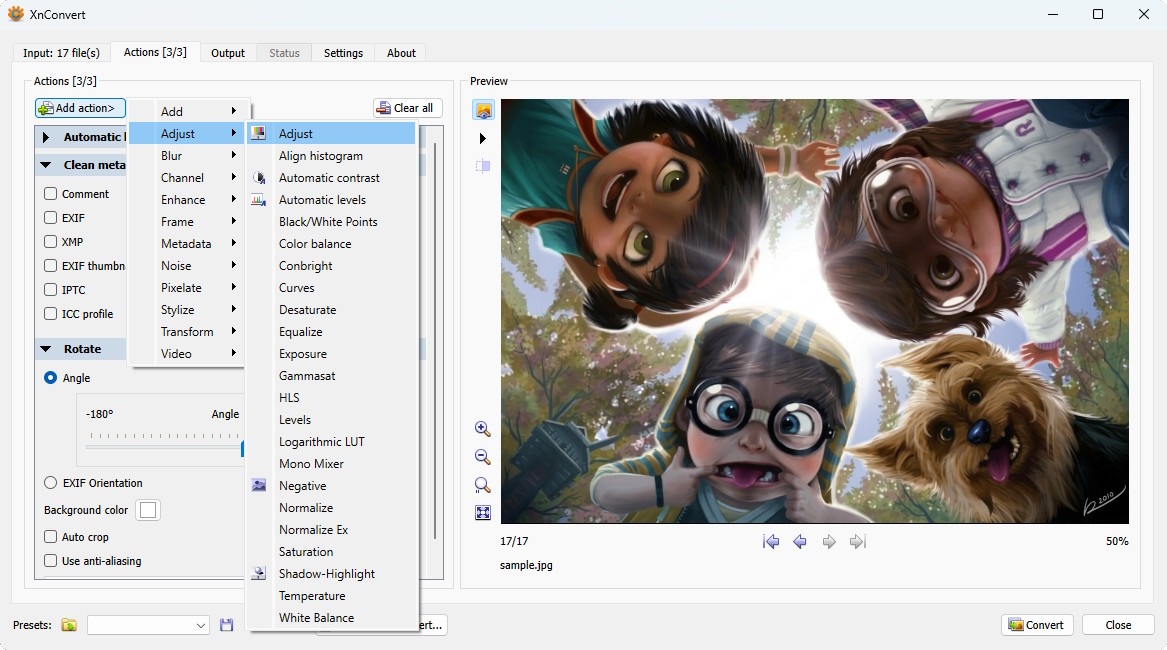Click the XnConvert app logo icon
Viewport: 1167px width, 650px height.
click(x=16, y=14)
